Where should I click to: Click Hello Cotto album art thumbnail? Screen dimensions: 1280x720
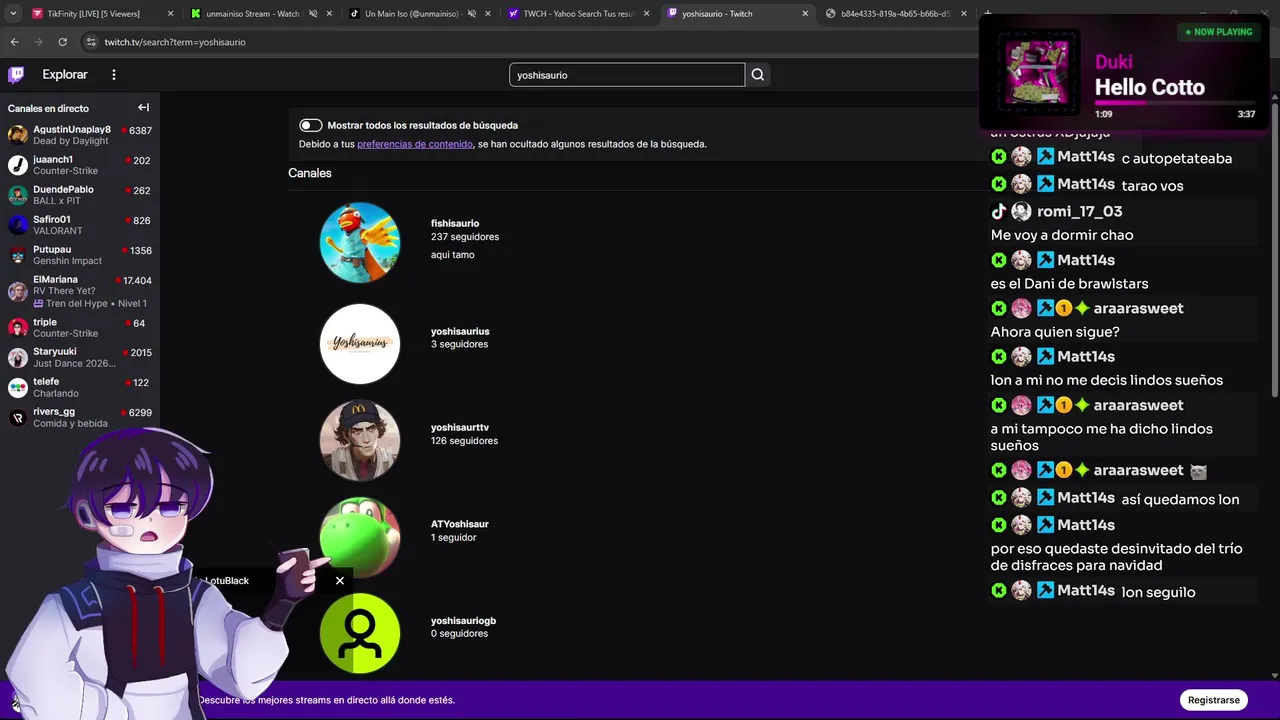[x=1038, y=73]
